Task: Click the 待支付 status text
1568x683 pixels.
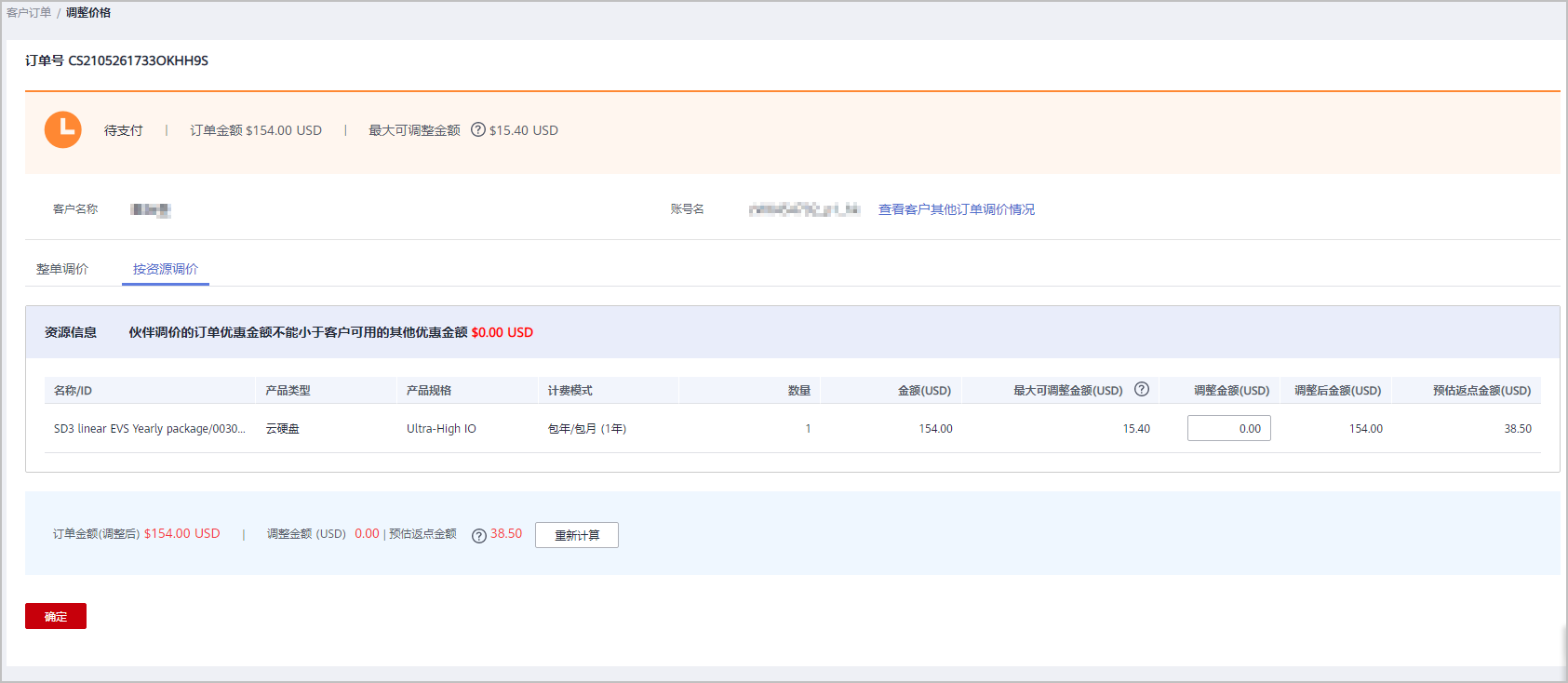Action: pos(124,130)
